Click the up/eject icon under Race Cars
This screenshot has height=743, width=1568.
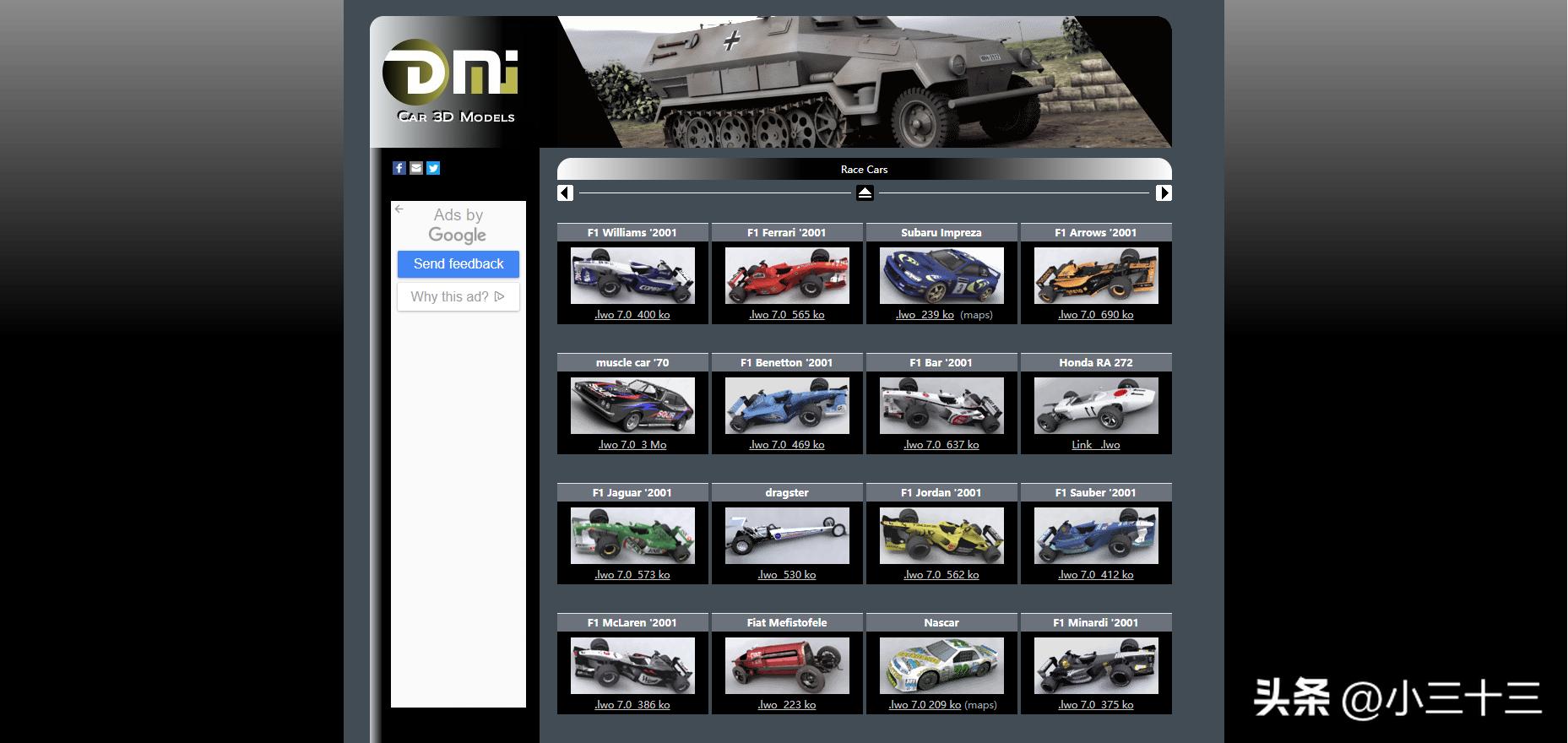pos(865,193)
